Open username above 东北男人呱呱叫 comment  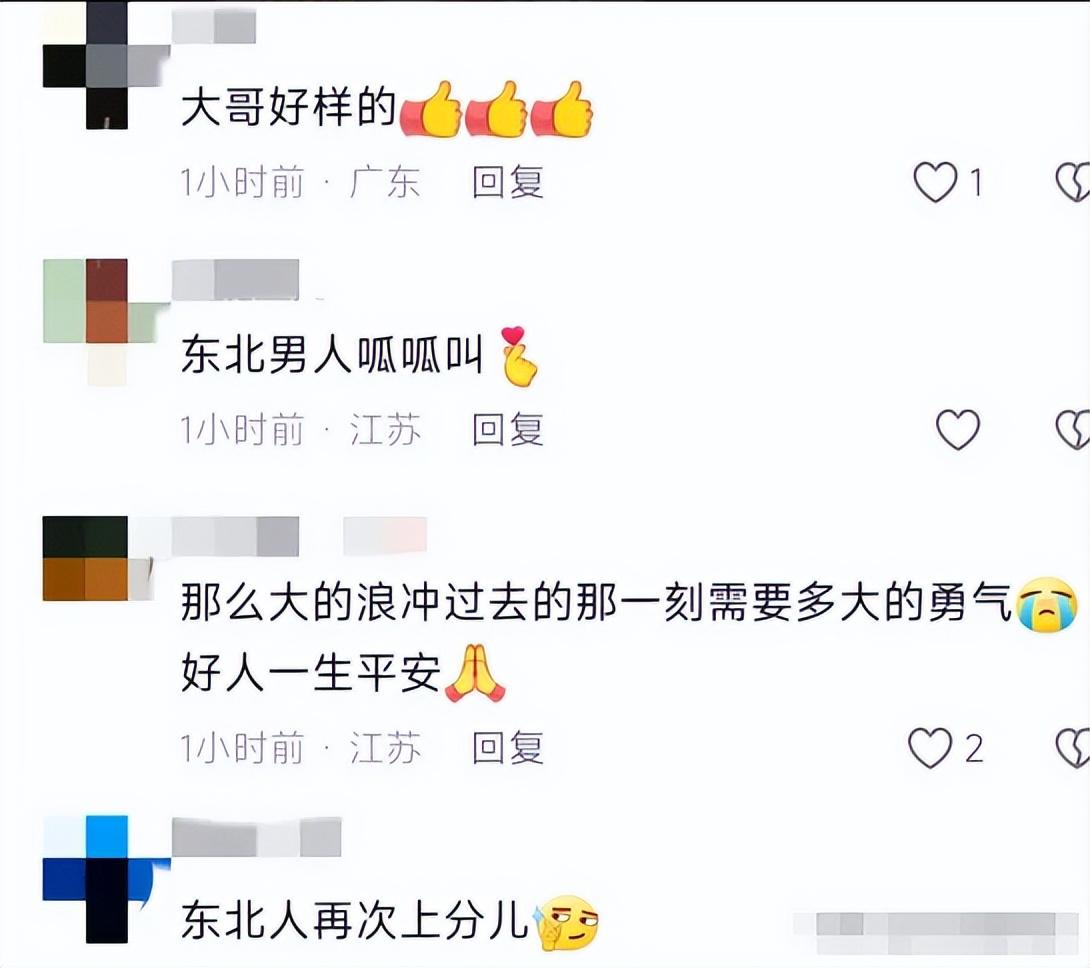(235, 280)
